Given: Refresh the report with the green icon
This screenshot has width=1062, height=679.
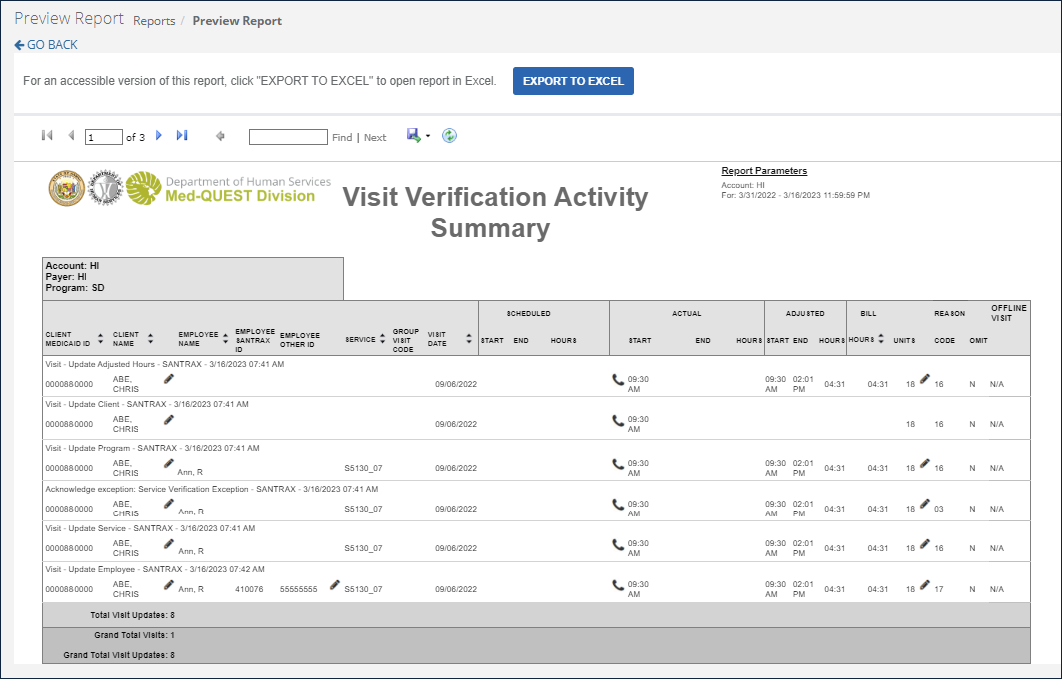Looking at the screenshot, I should [x=449, y=136].
